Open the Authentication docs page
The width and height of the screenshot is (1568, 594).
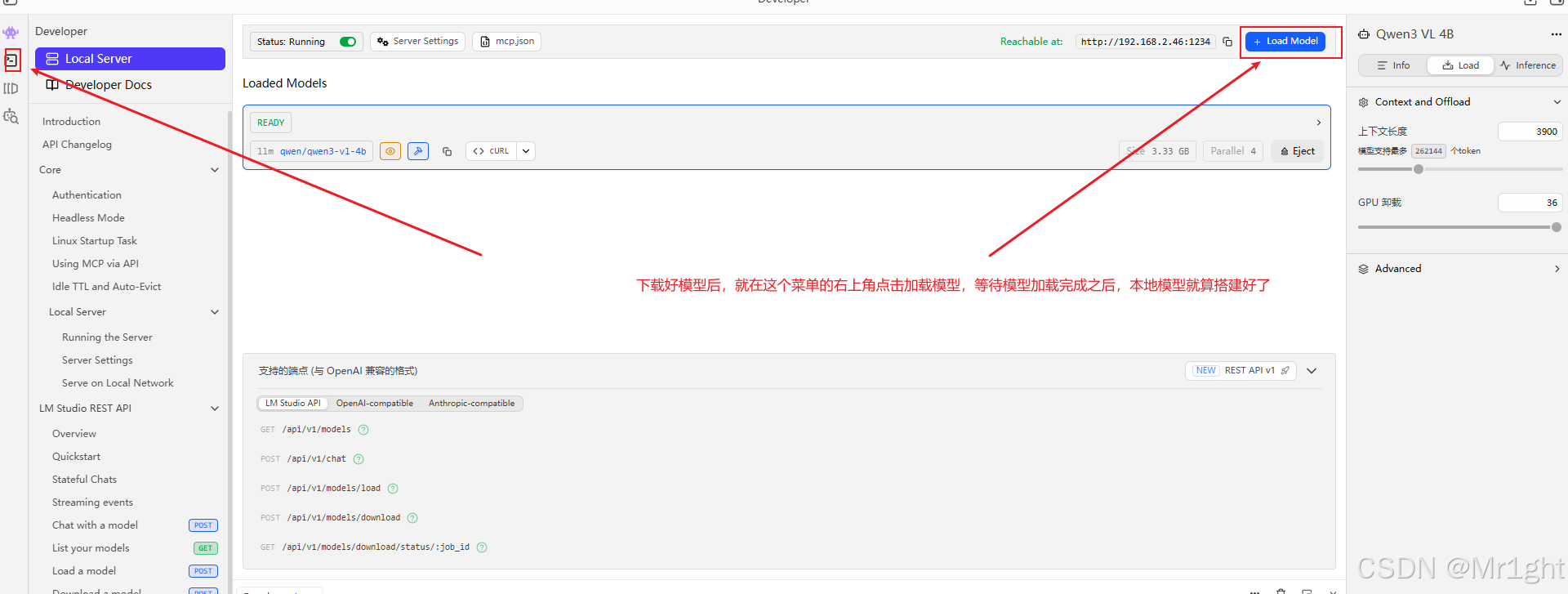coord(87,195)
